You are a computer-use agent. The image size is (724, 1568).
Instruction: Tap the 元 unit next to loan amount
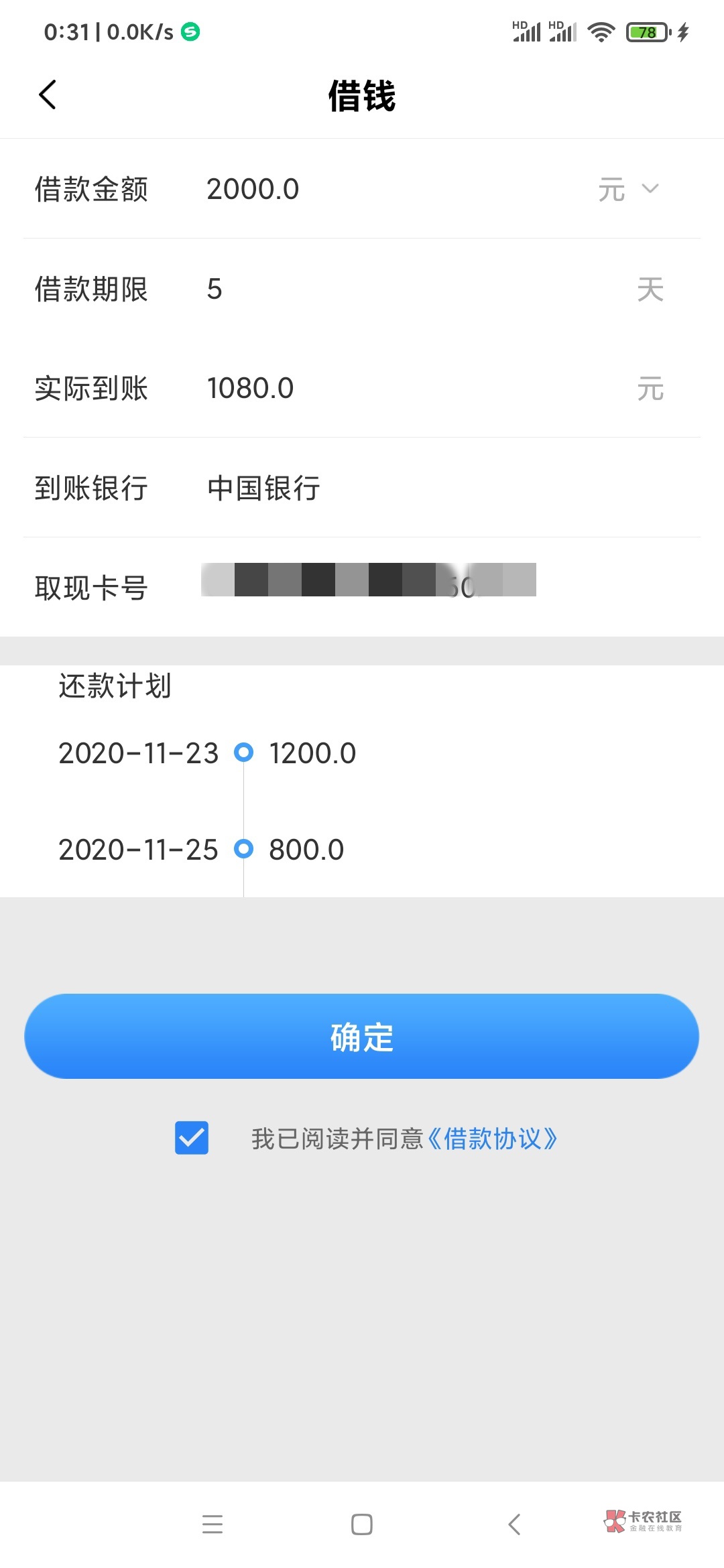611,190
